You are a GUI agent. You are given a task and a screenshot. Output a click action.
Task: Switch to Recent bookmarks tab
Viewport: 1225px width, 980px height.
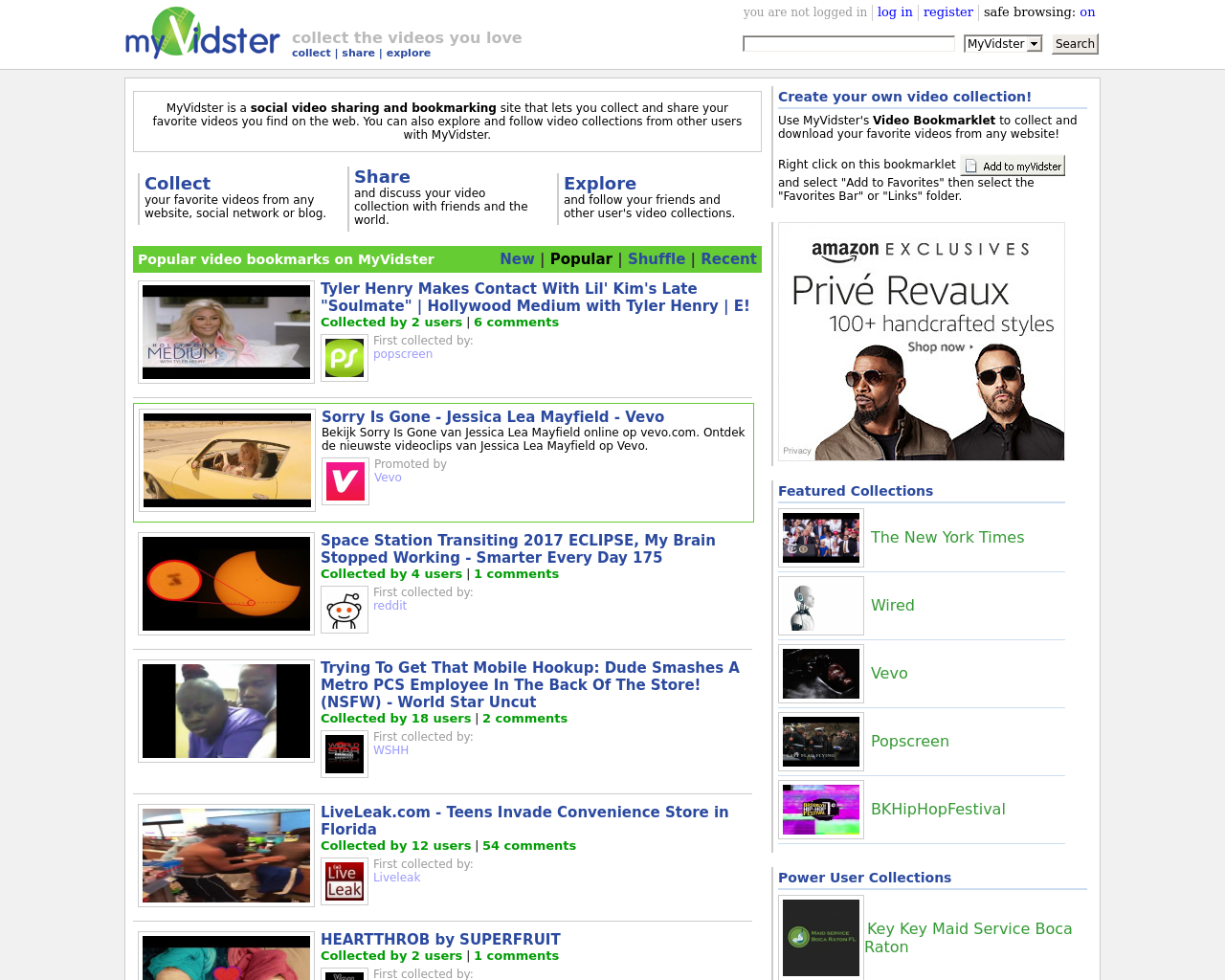(728, 259)
